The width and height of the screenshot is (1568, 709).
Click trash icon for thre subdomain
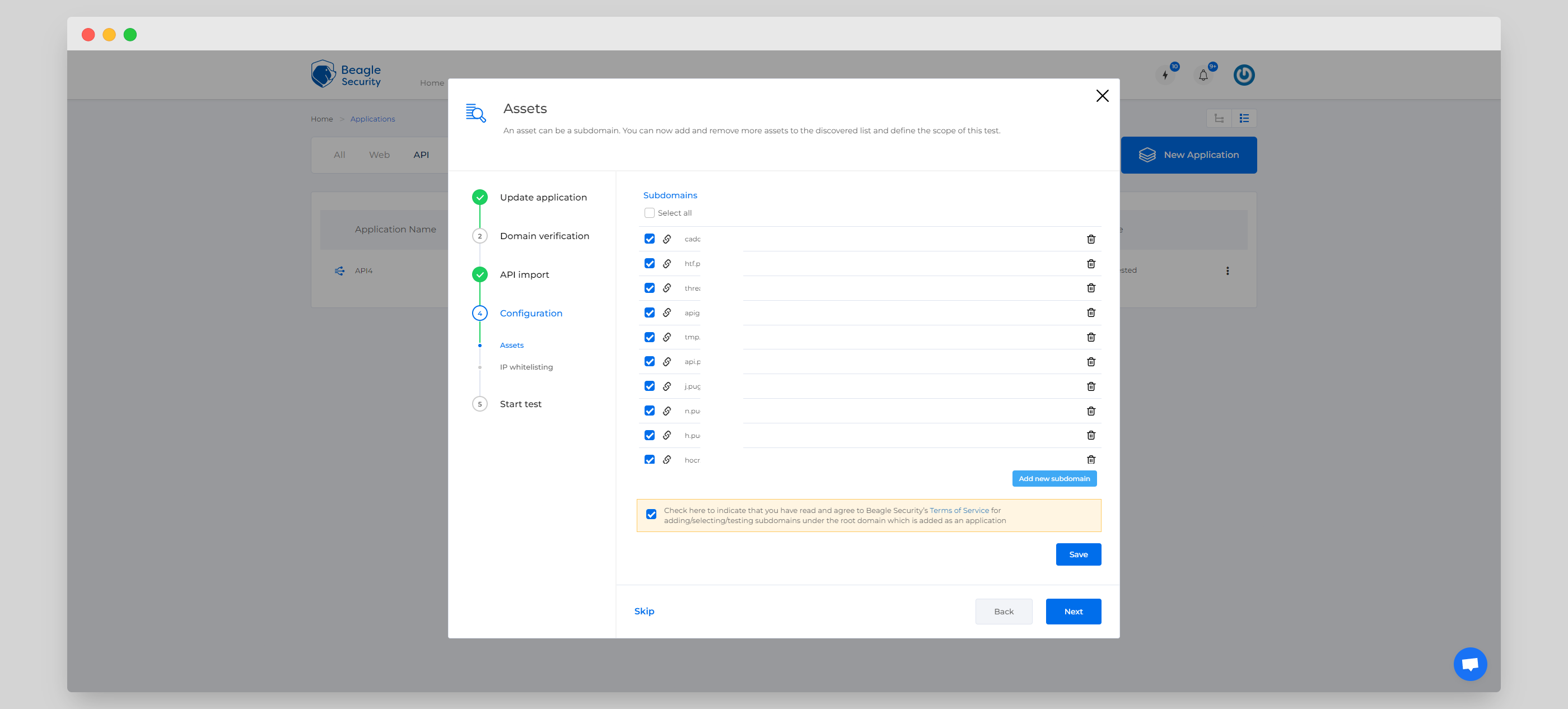(1091, 288)
